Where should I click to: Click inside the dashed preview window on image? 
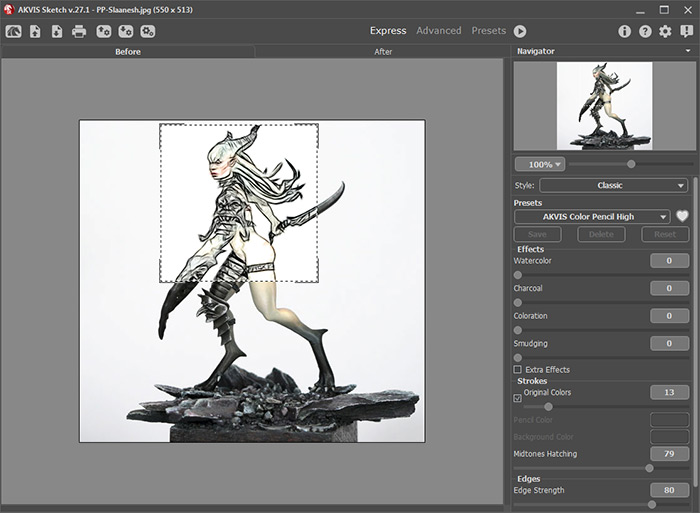coord(239,203)
